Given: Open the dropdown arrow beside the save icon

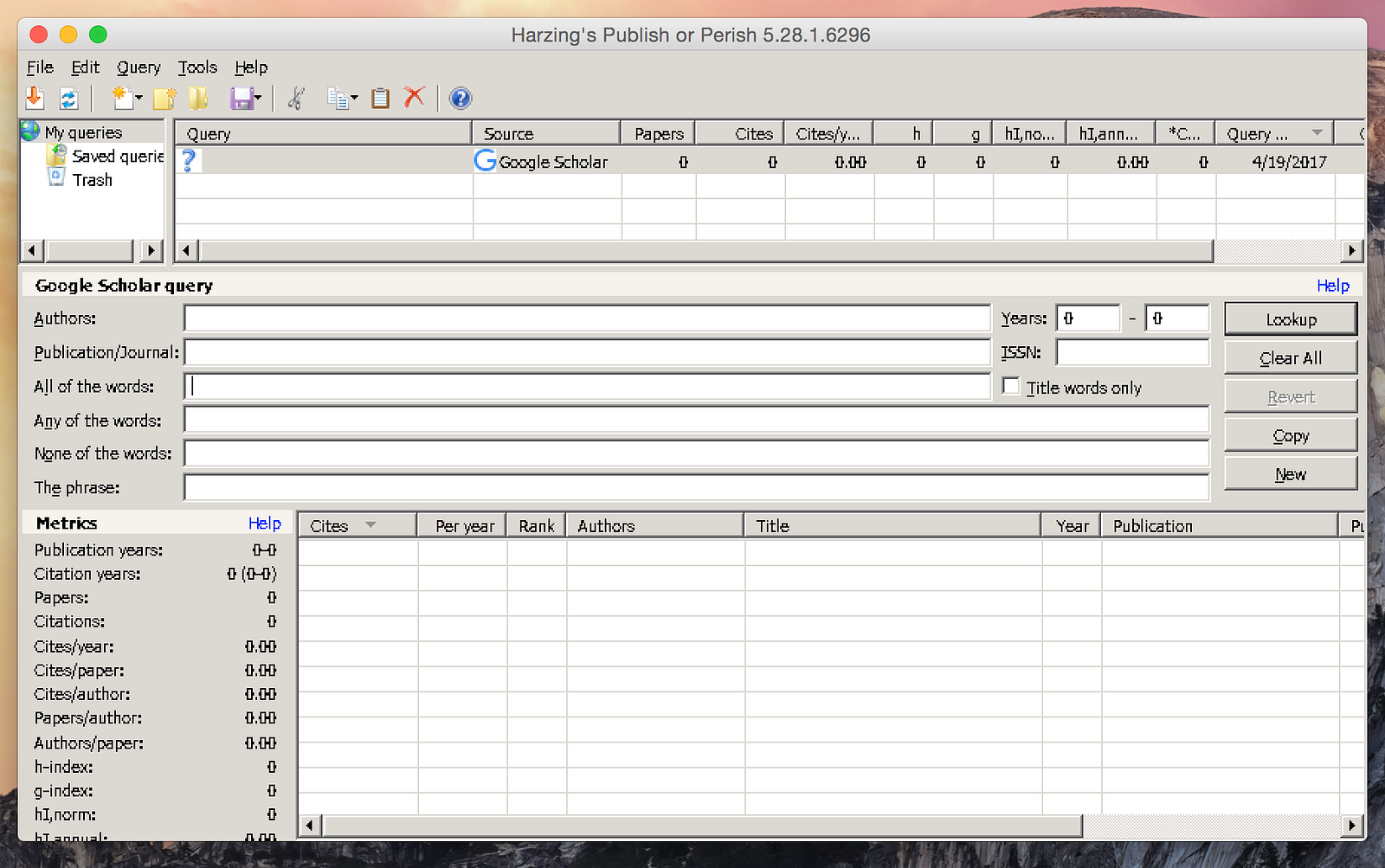Looking at the screenshot, I should [x=257, y=99].
